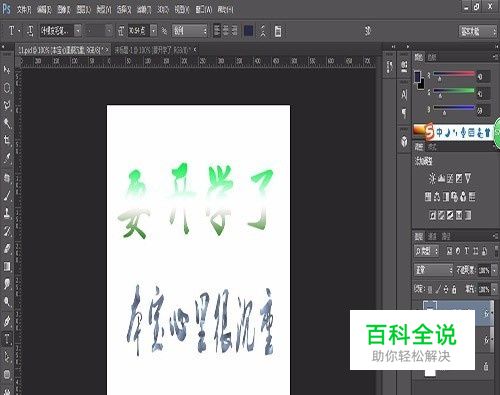The width and height of the screenshot is (500, 395).
Task: Select the Eyedropper tool
Action: [x=7, y=159]
